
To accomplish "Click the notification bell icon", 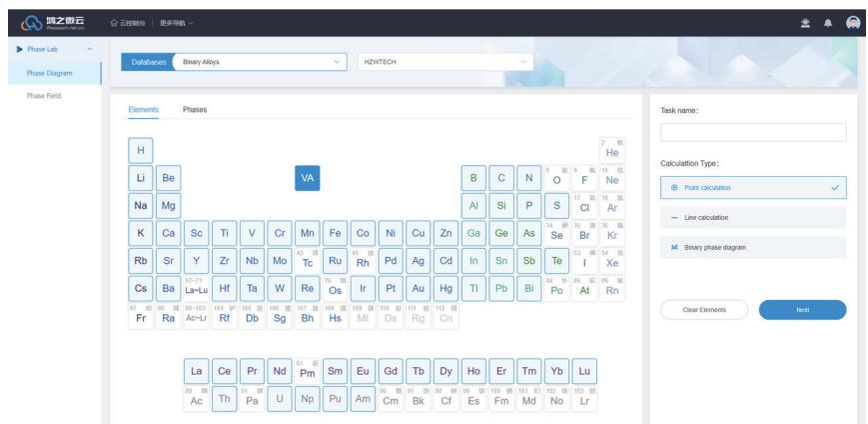I will point(828,23).
